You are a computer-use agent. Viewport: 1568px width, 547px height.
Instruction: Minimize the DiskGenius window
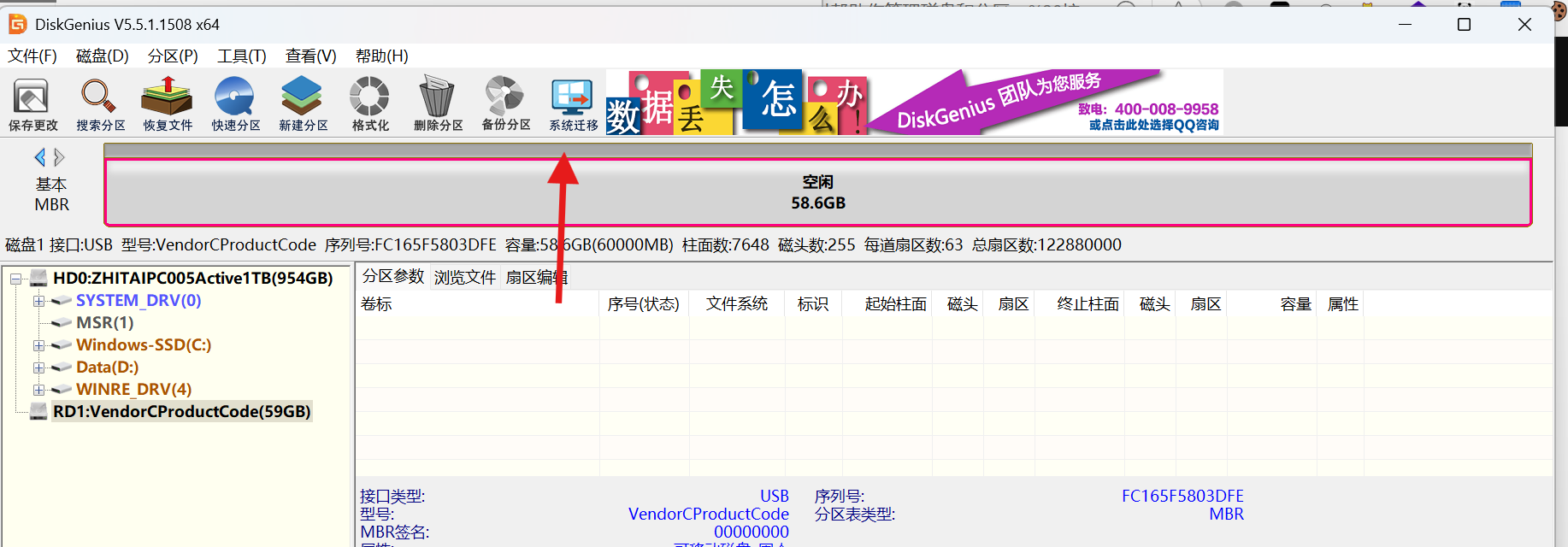pos(1405,25)
